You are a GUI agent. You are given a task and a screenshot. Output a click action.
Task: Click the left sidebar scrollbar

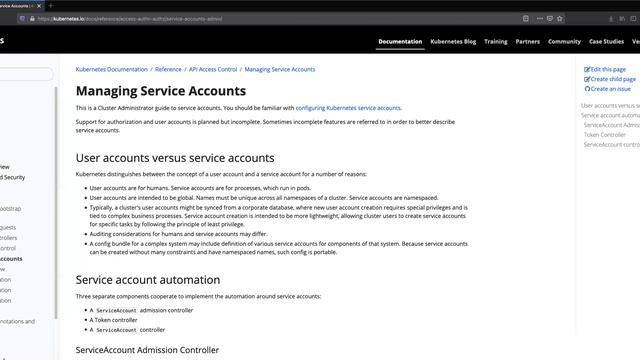[x=56, y=202]
